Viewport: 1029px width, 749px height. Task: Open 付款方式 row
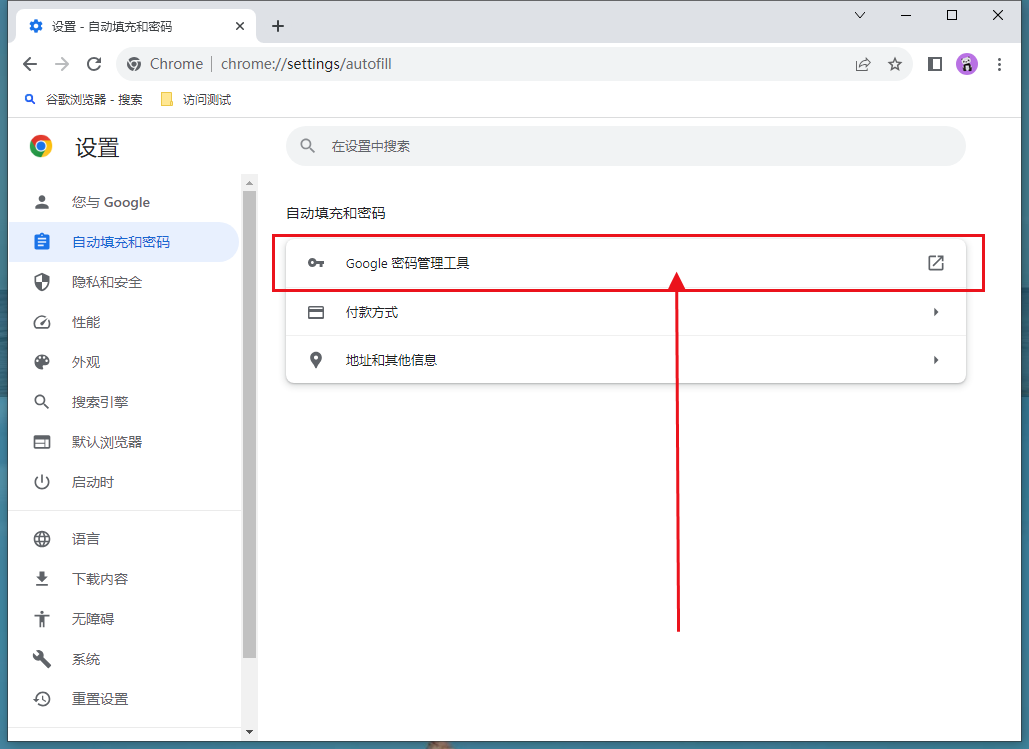[x=625, y=312]
